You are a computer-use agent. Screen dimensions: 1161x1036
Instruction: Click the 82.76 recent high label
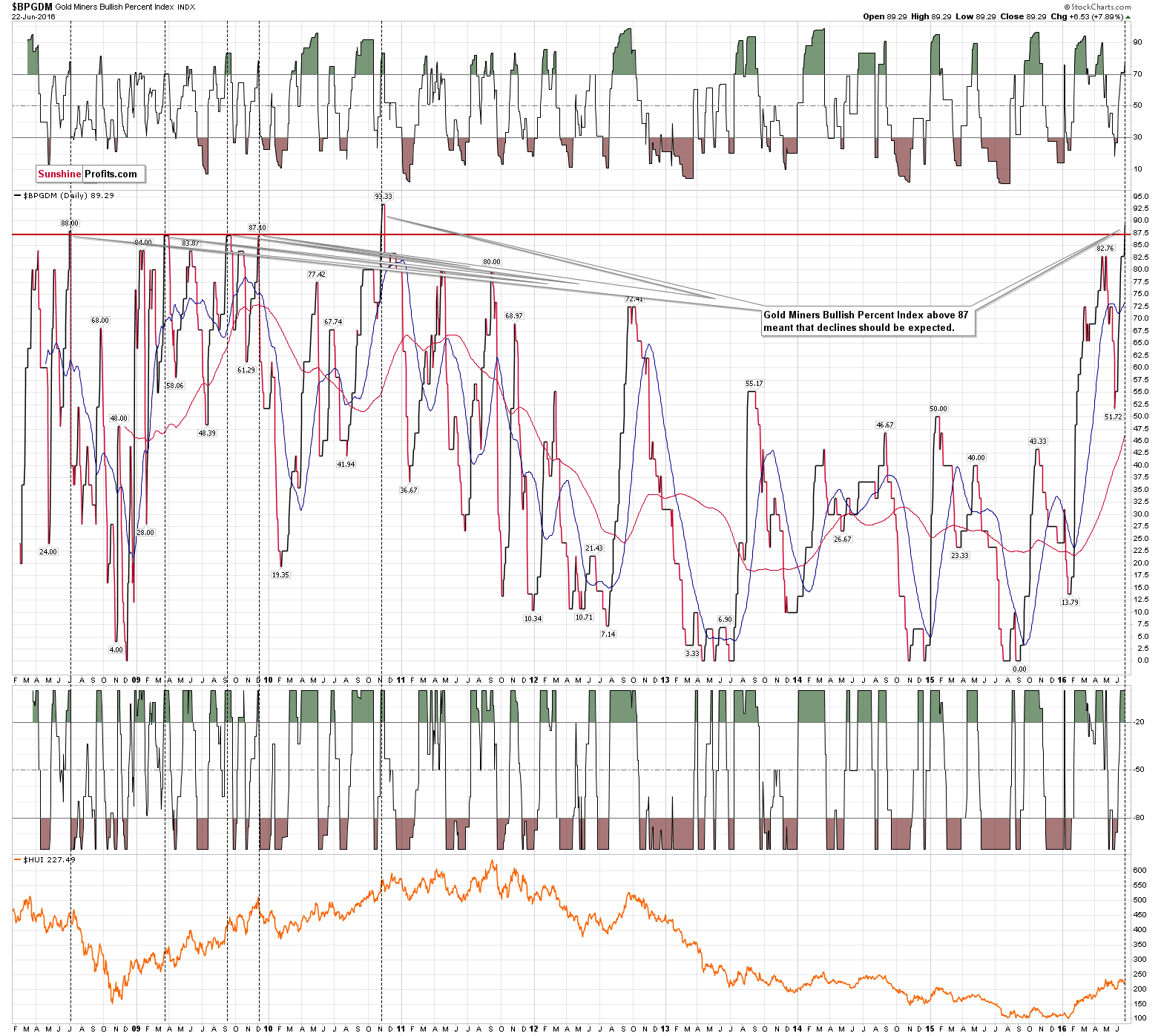pyautogui.click(x=1105, y=249)
